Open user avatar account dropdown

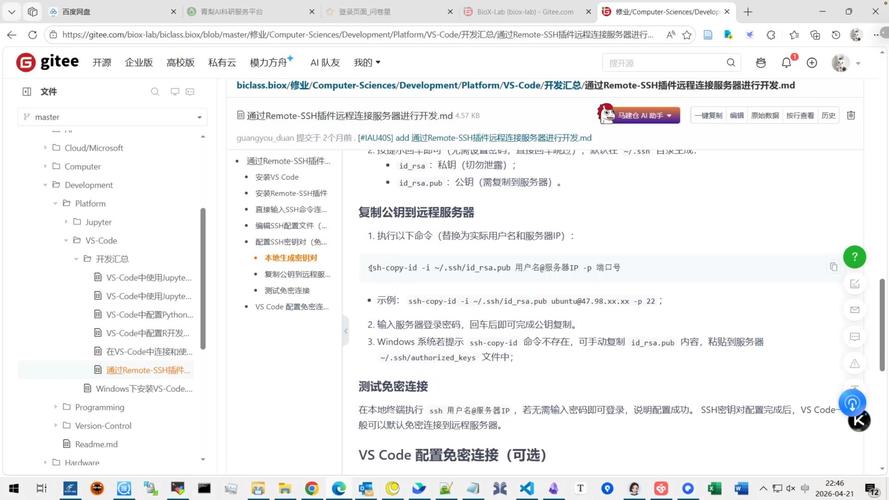[846, 63]
